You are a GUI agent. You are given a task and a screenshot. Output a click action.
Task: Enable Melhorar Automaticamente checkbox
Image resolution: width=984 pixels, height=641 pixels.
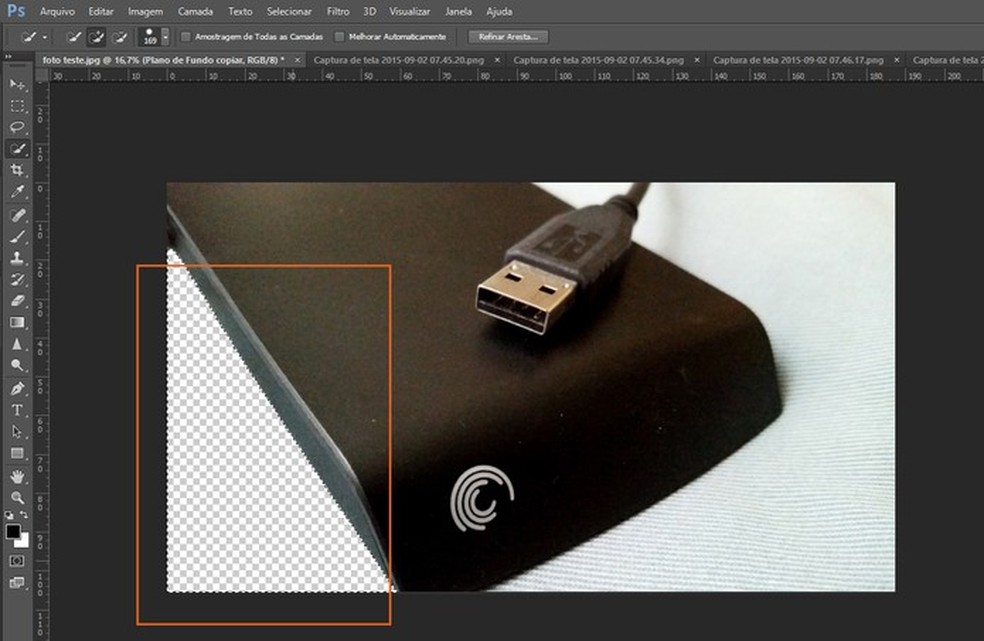click(x=340, y=37)
